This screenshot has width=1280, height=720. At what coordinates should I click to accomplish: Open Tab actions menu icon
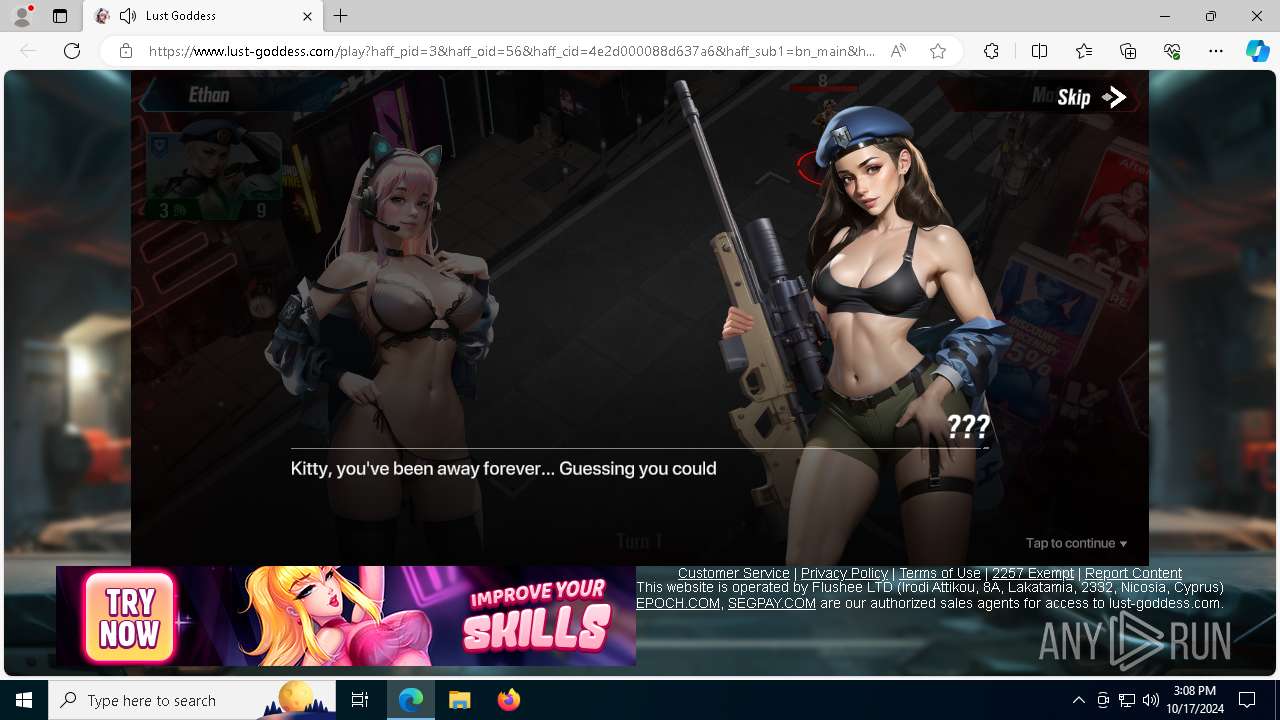coord(60,16)
